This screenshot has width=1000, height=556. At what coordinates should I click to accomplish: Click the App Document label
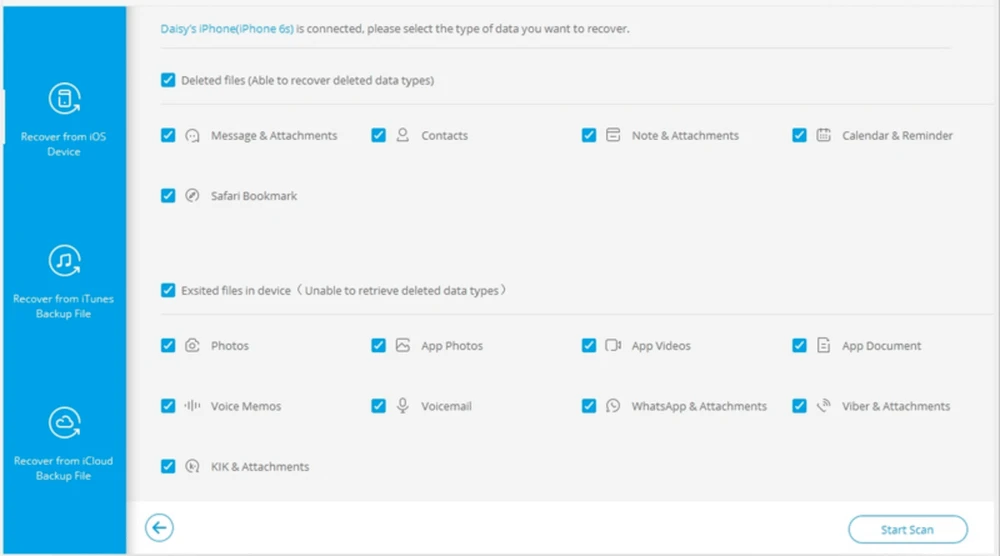881,346
